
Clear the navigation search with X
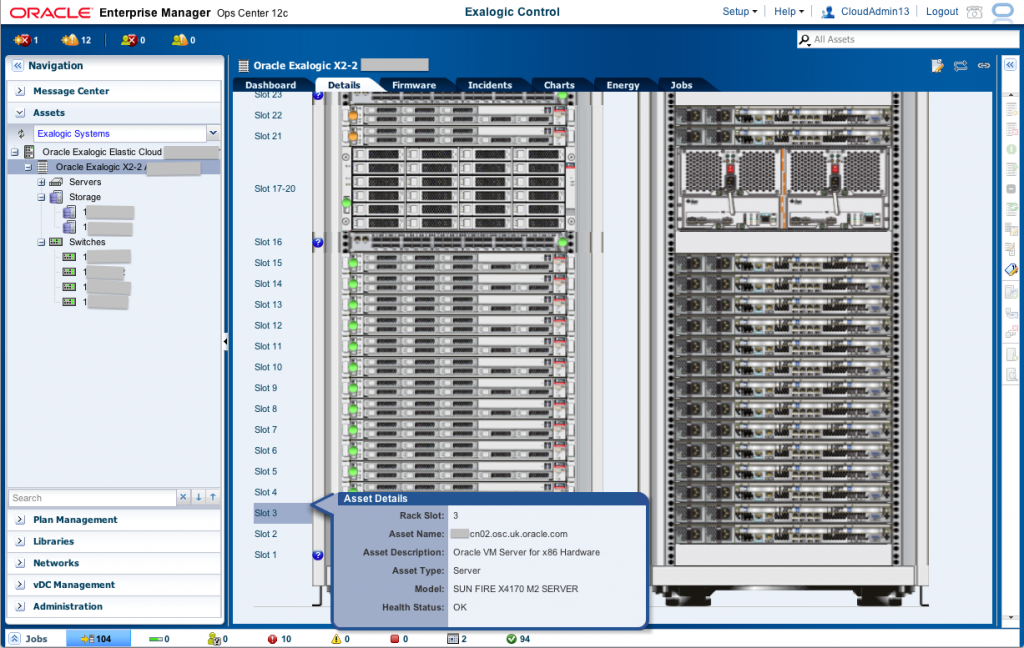(184, 497)
